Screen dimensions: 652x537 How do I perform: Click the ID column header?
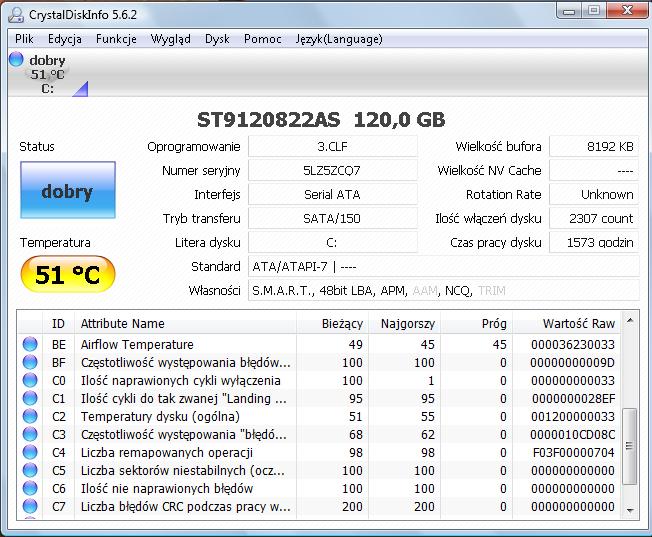59,323
